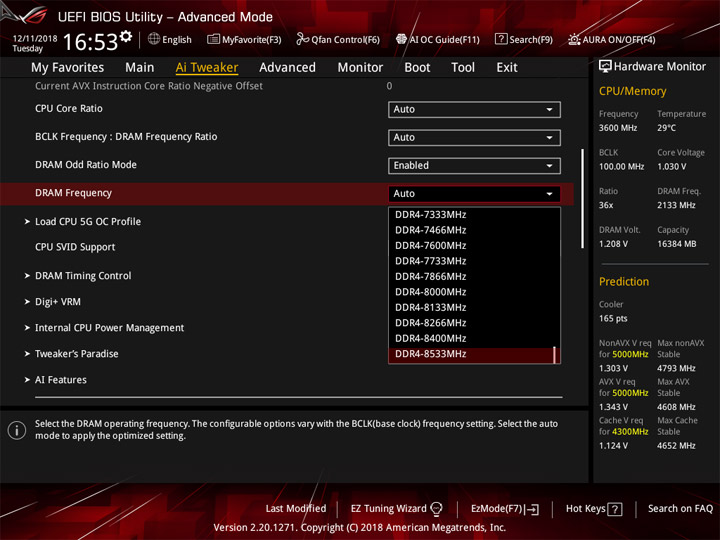Collapse the DRAM Frequency Auto dropdown
Viewport: 720px width, 540px height.
(x=474, y=194)
